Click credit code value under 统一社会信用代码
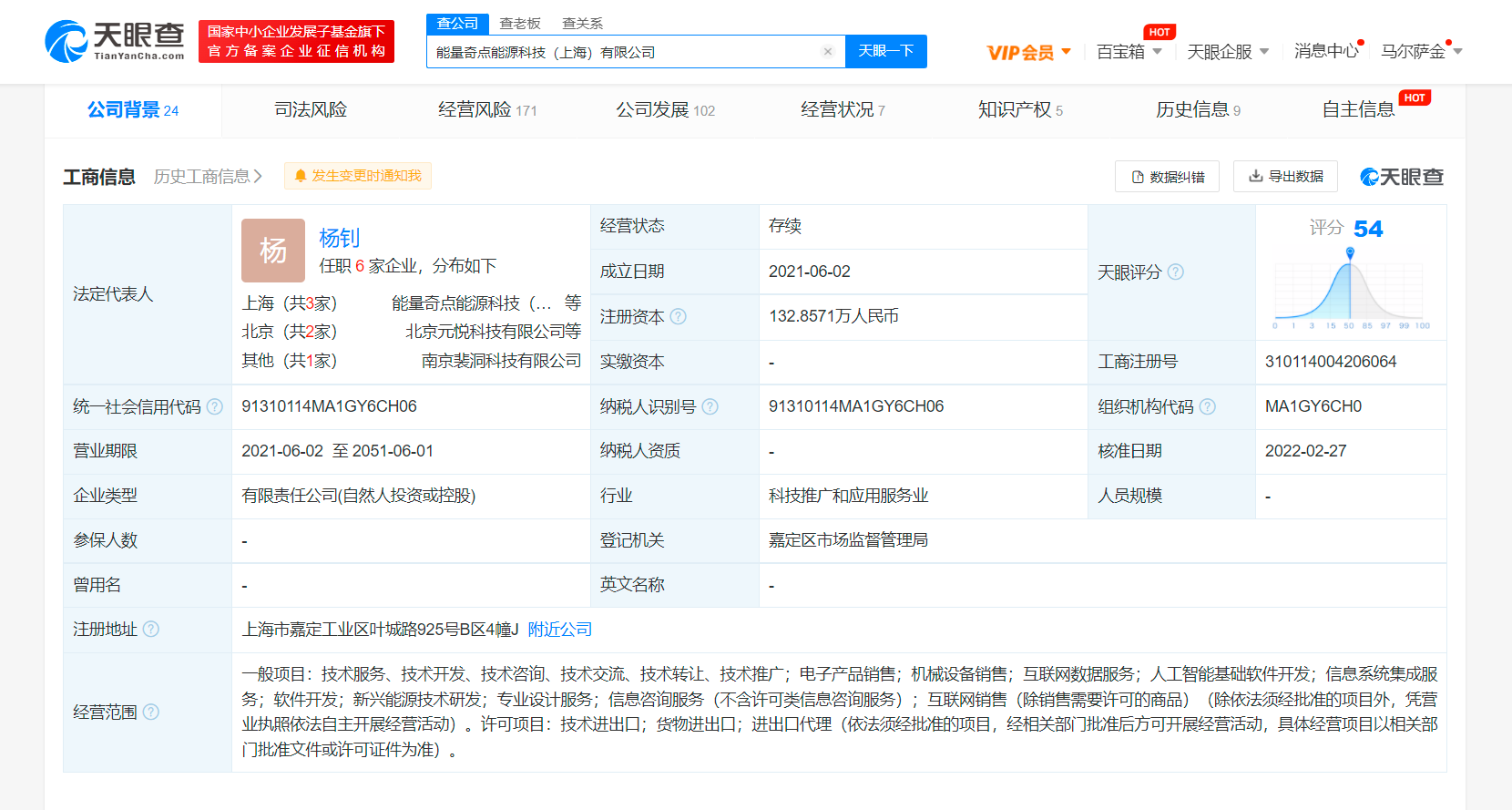 329,406
